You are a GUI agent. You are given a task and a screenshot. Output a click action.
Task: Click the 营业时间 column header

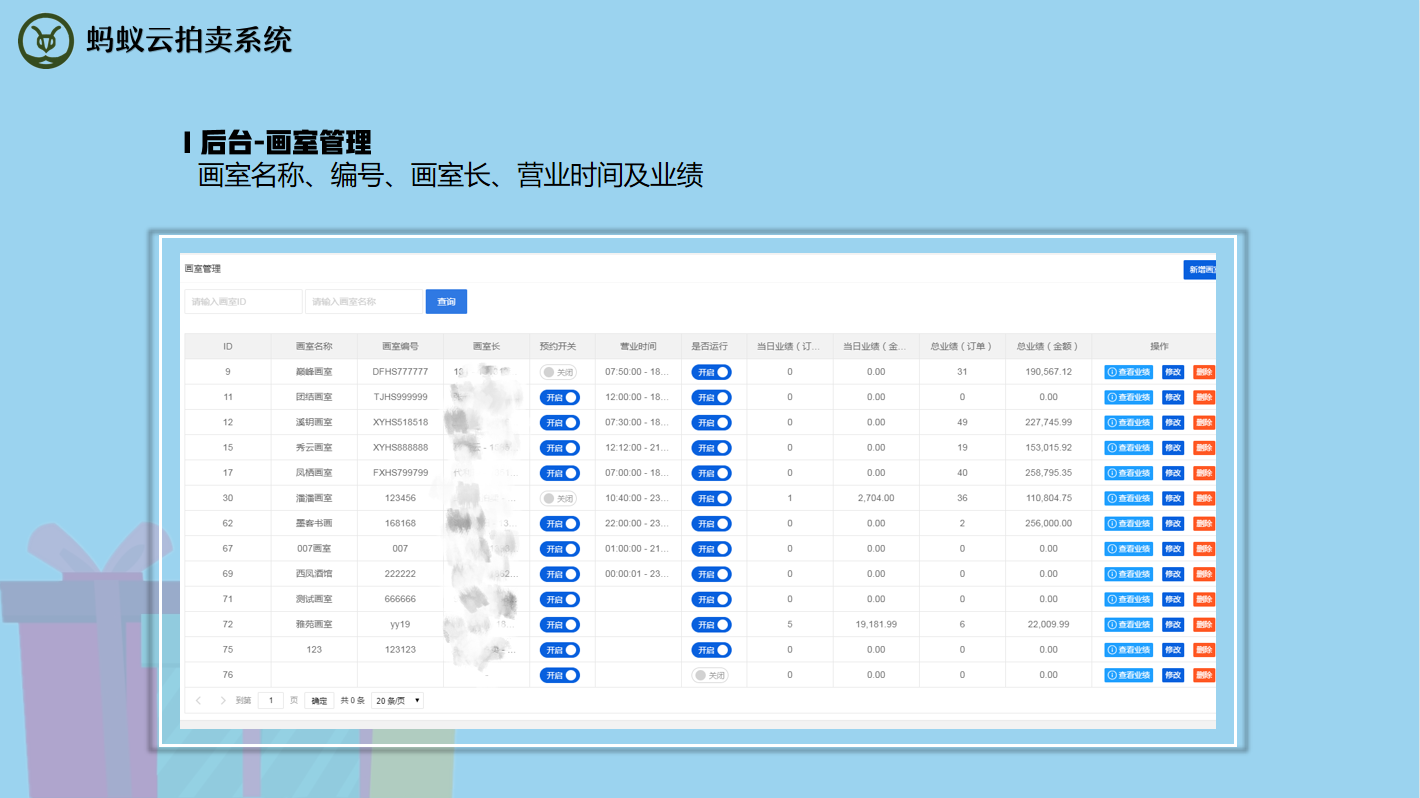tap(638, 347)
